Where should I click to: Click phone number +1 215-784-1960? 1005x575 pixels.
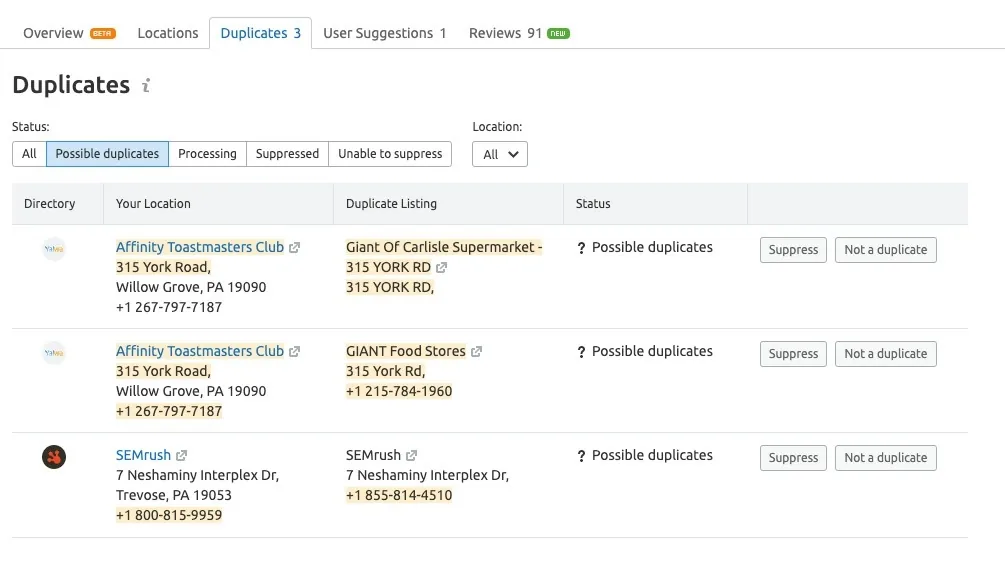(399, 391)
